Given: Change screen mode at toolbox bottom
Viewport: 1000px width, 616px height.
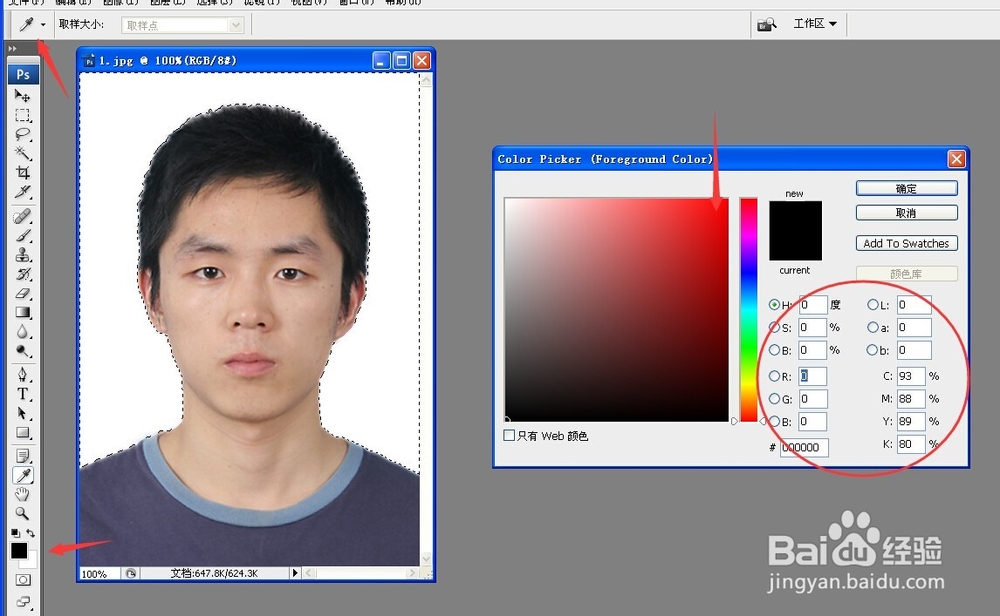Looking at the screenshot, I should [x=23, y=601].
